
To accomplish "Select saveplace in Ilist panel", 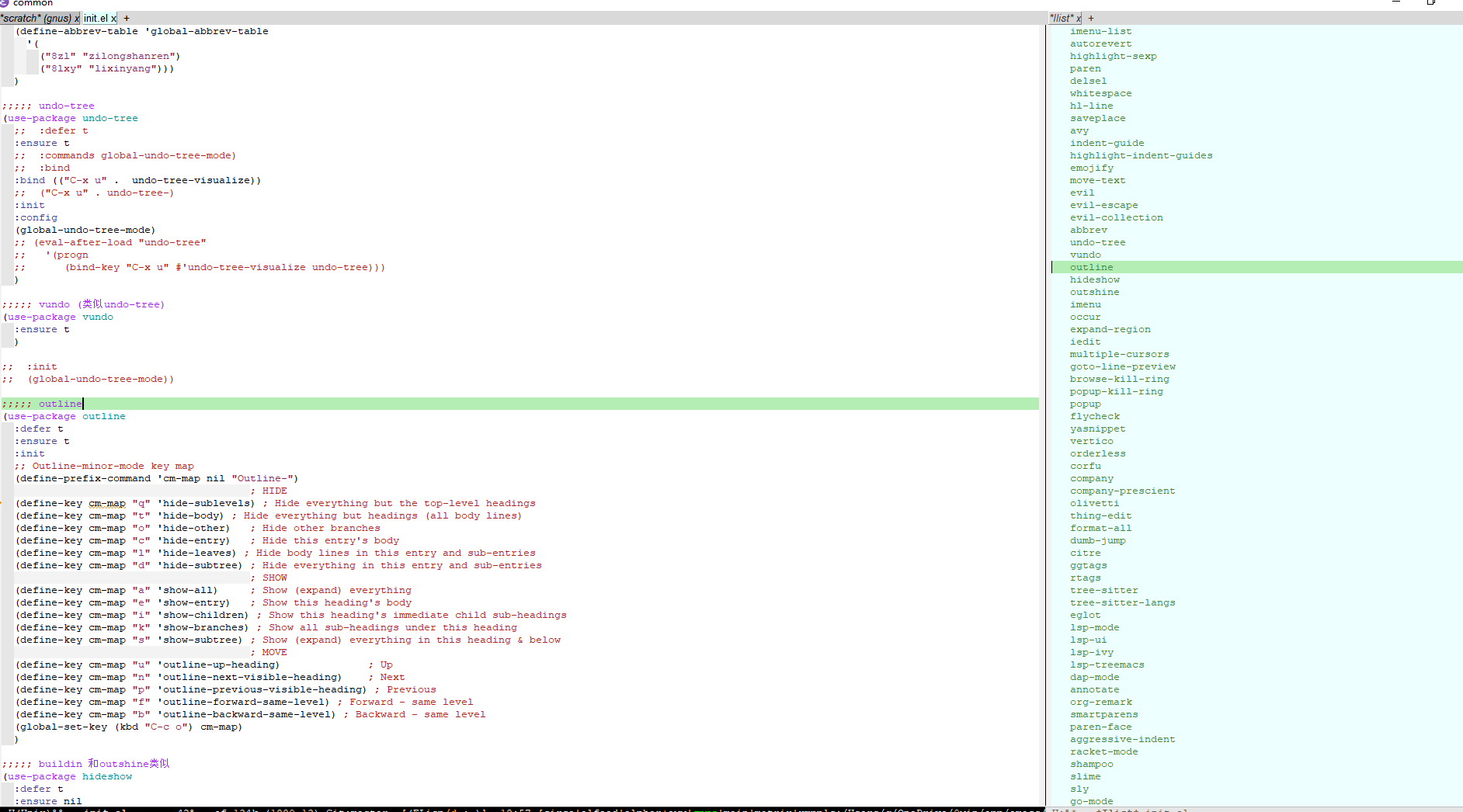I will click(x=1097, y=118).
